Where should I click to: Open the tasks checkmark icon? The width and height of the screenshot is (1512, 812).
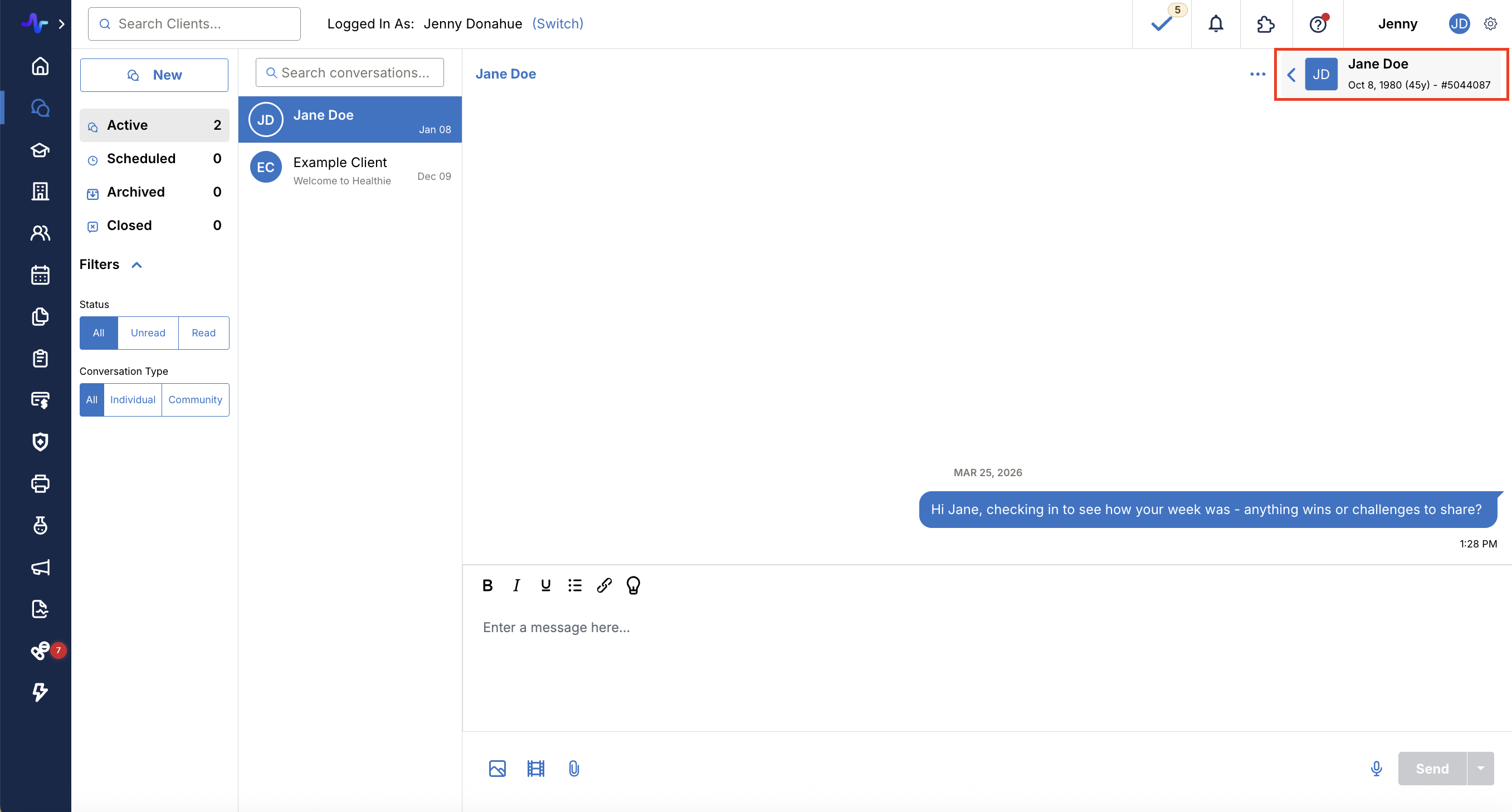[x=1161, y=24]
